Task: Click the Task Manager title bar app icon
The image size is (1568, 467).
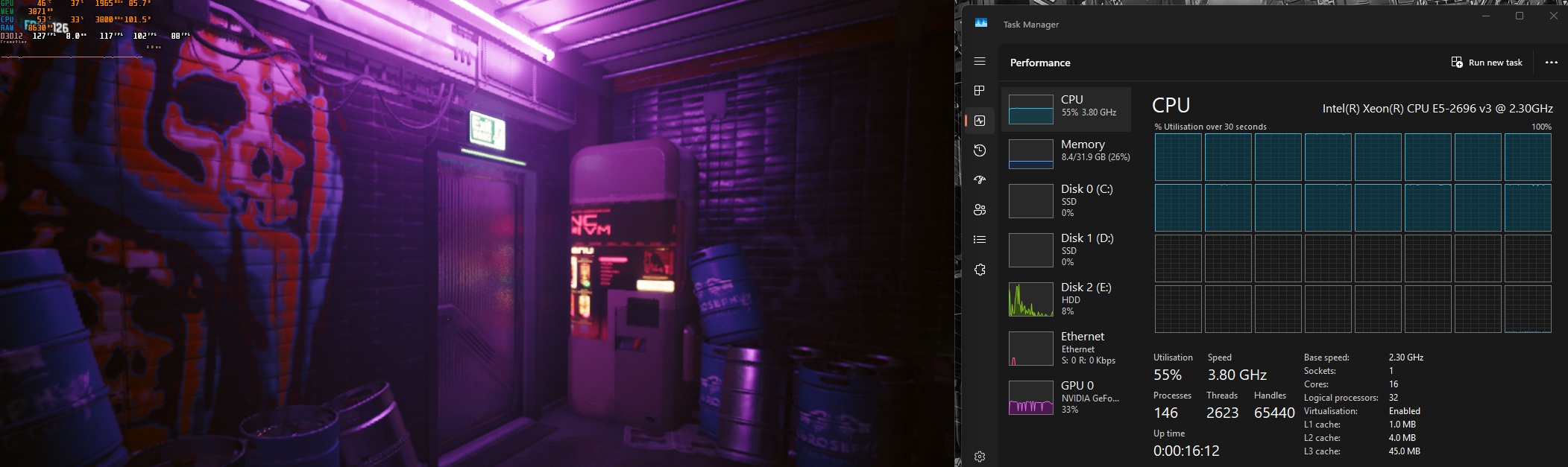Action: click(981, 23)
